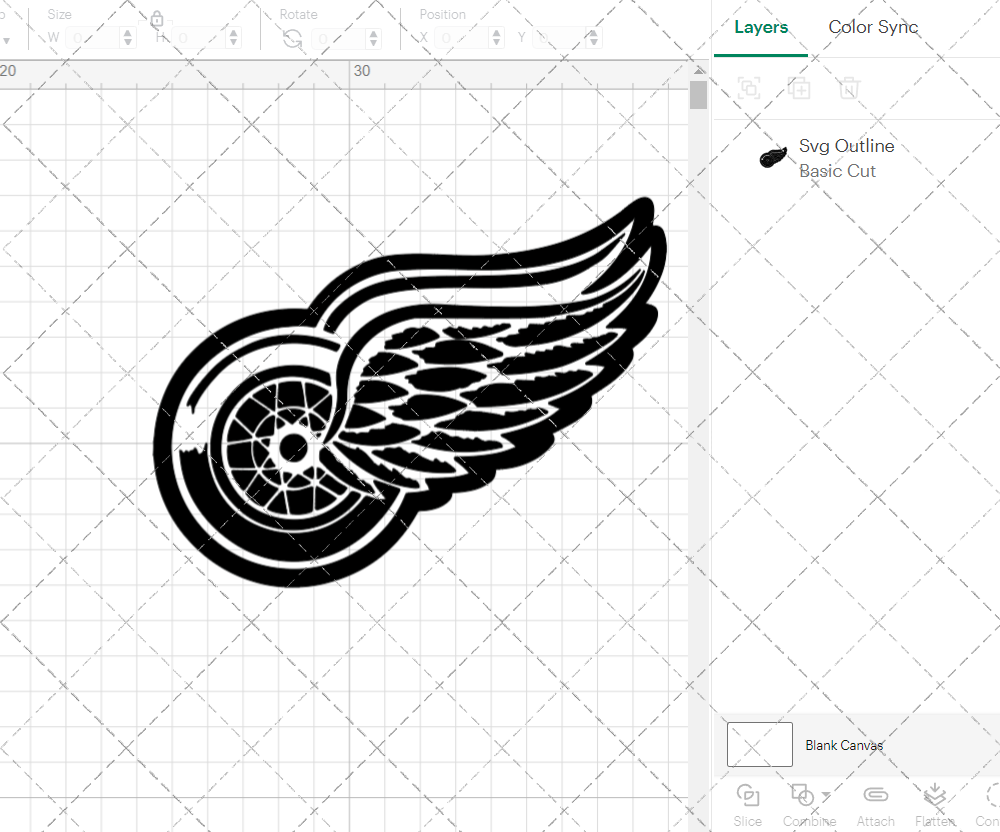Viewport: 1000px width, 832px height.
Task: Click the delete layer icon
Action: [x=848, y=88]
